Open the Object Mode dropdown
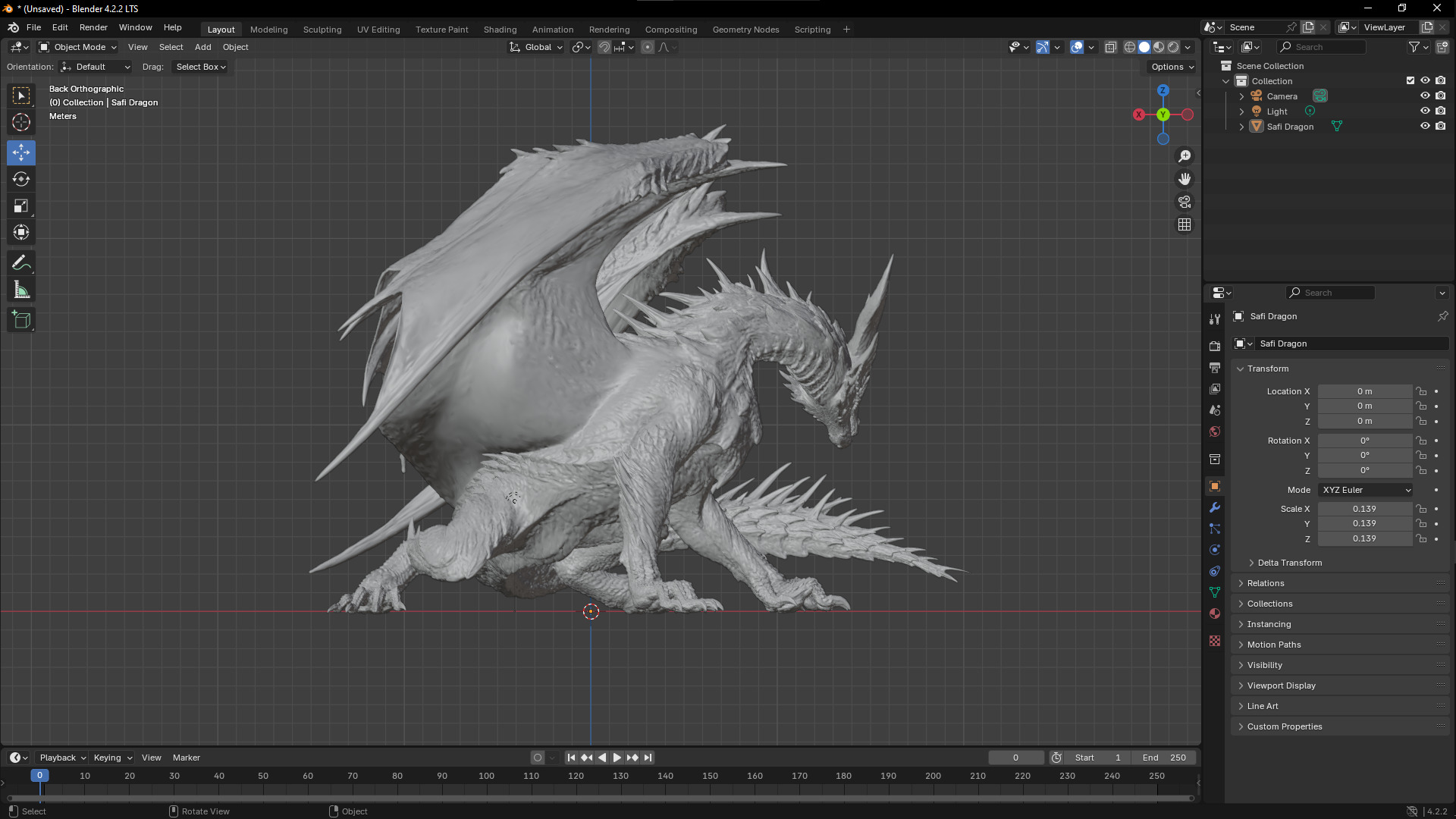 tap(78, 47)
